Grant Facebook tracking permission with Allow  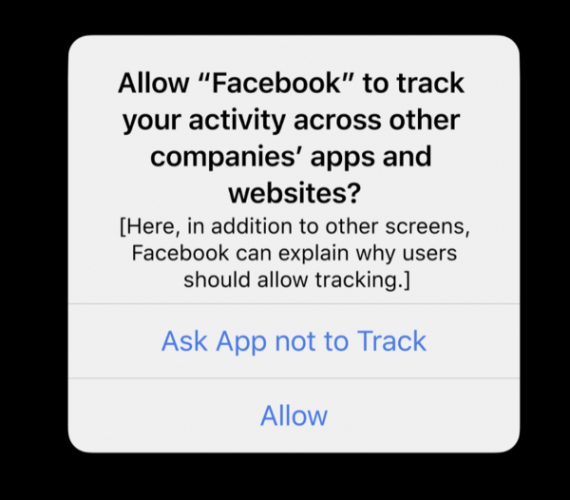pyautogui.click(x=294, y=416)
